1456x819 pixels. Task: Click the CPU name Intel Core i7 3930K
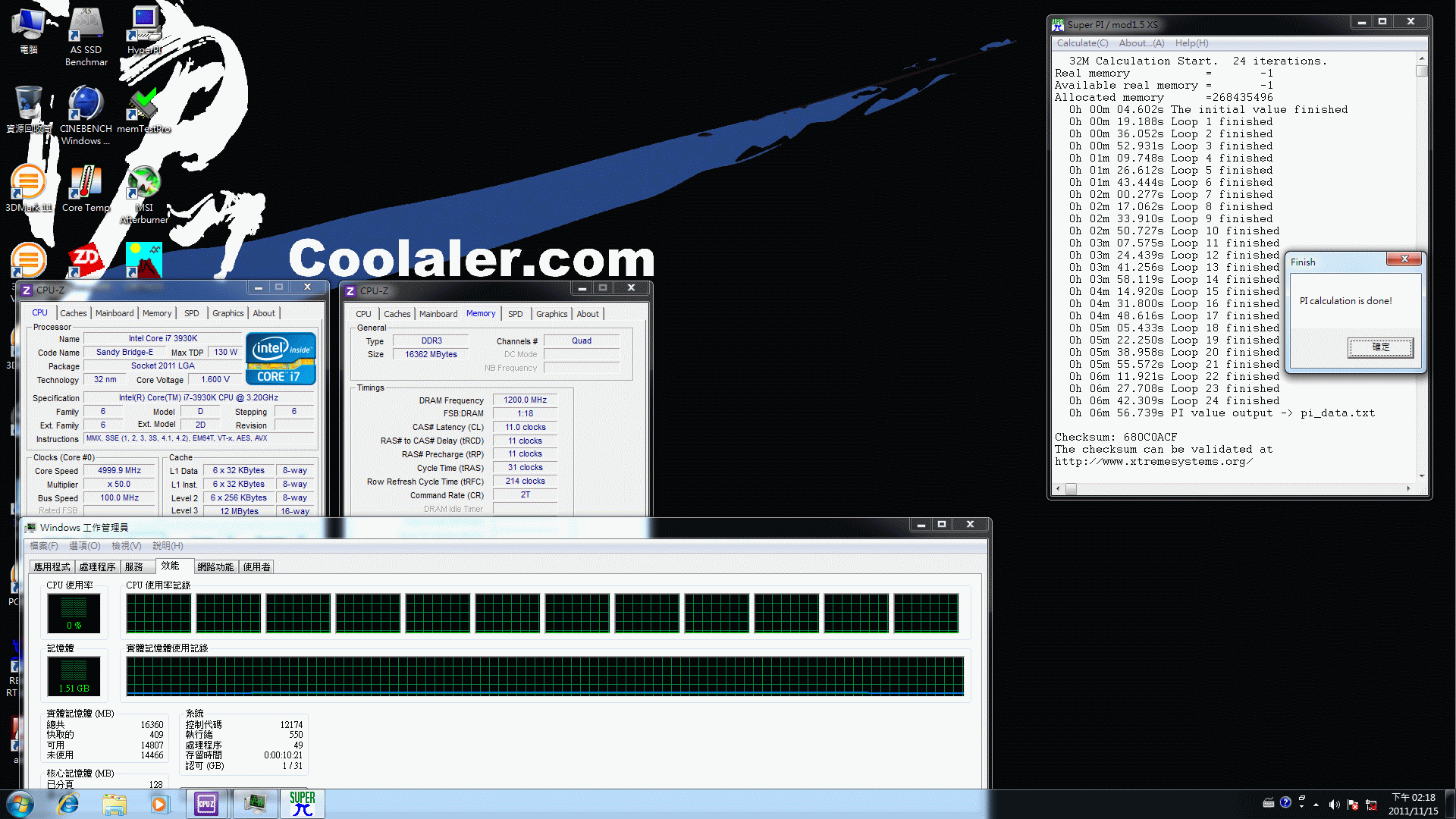tap(163, 339)
